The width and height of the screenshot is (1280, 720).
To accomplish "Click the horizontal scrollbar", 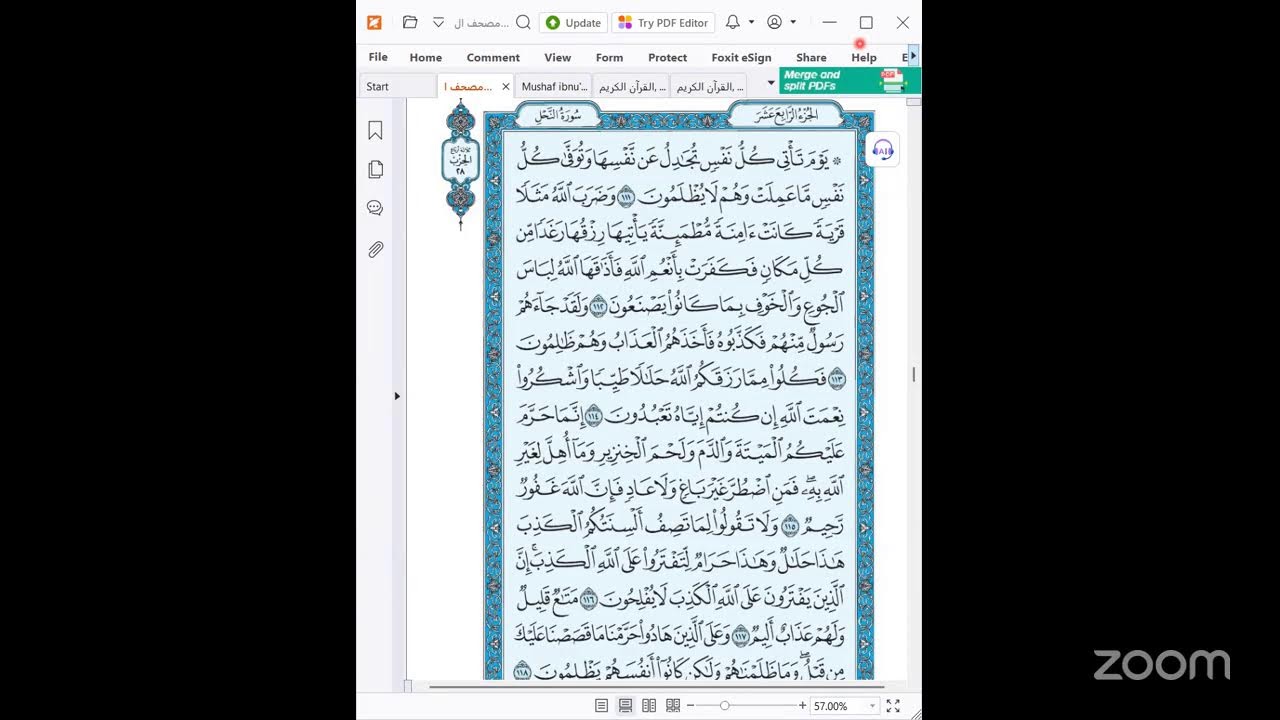I will pyautogui.click(x=656, y=687).
